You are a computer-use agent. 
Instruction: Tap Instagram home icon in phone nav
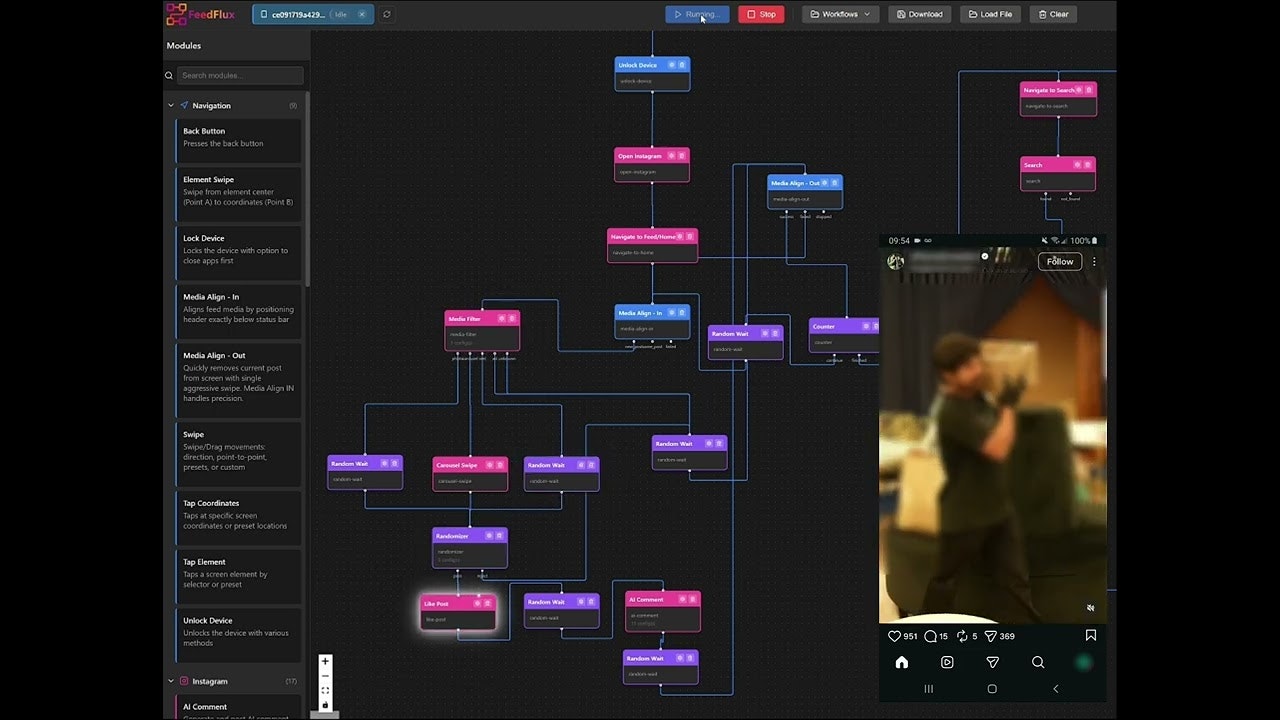coord(901,662)
